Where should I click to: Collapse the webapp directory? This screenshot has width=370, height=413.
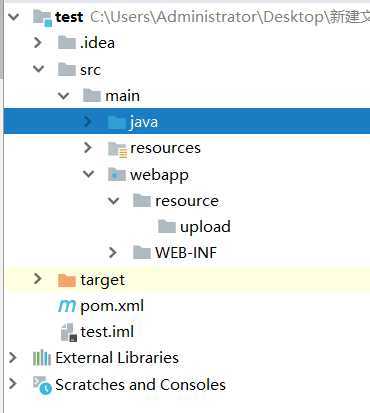coord(88,174)
